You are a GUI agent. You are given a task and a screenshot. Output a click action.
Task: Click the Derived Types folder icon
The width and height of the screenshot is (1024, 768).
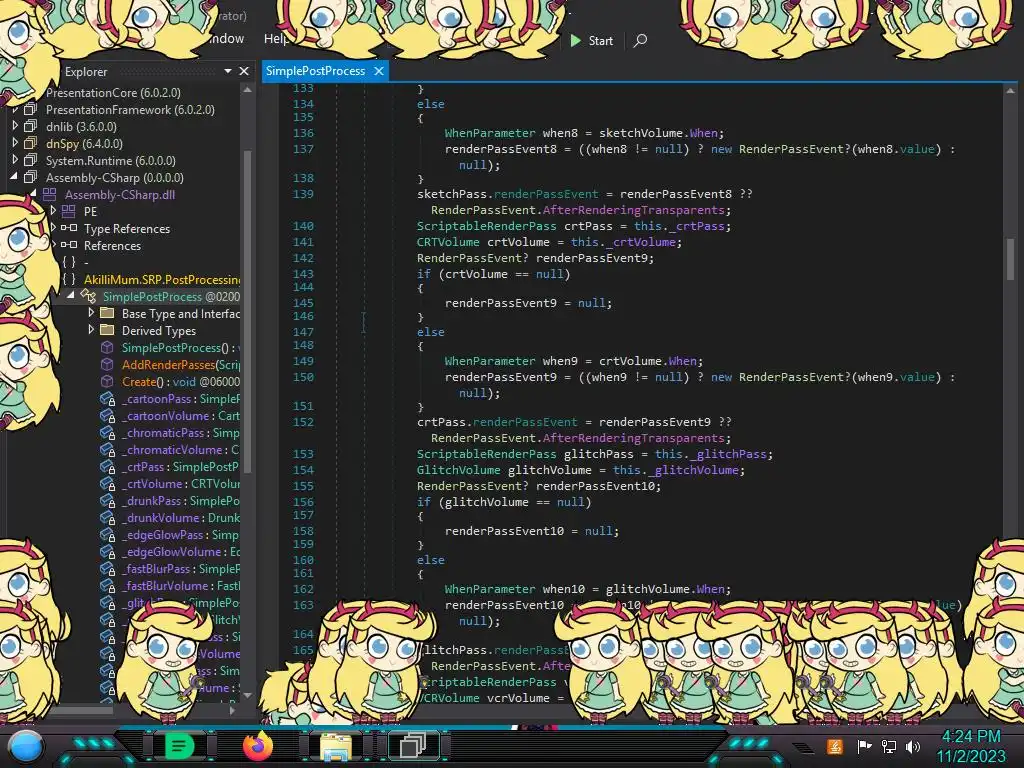(107, 330)
